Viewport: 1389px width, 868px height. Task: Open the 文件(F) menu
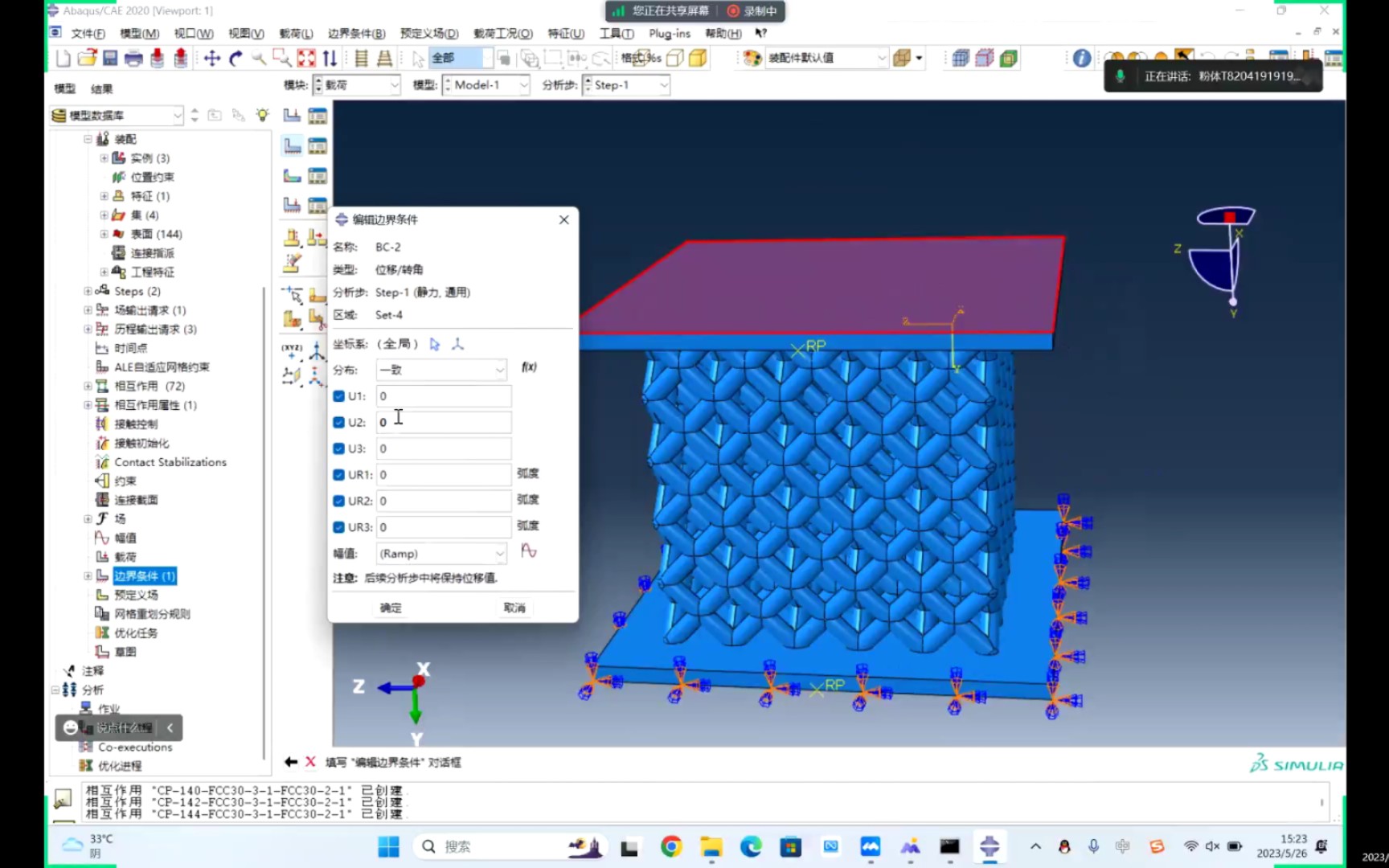click(88, 33)
